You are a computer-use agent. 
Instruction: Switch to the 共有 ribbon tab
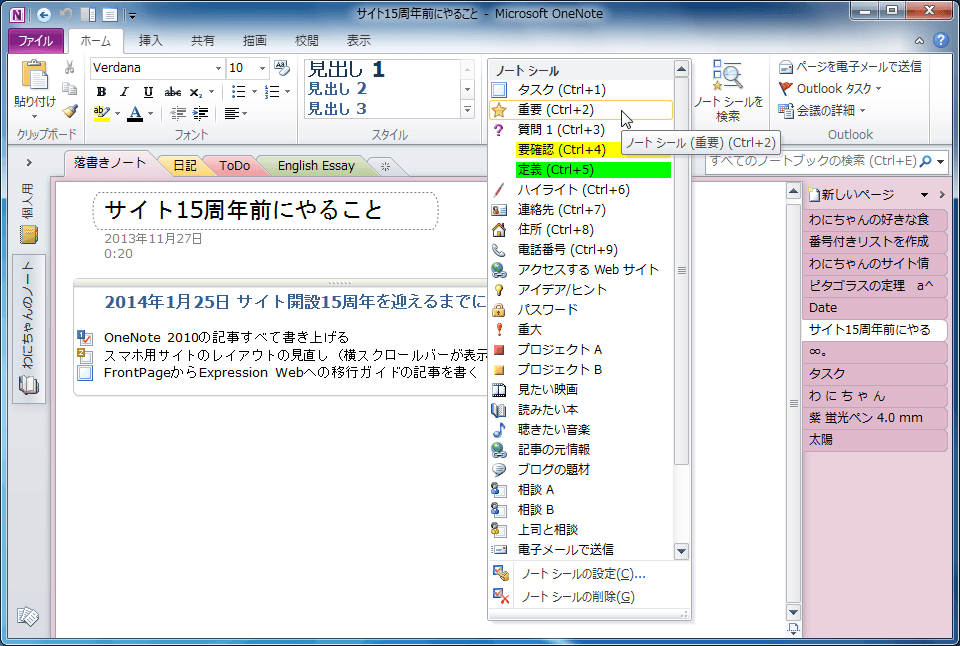coord(203,40)
